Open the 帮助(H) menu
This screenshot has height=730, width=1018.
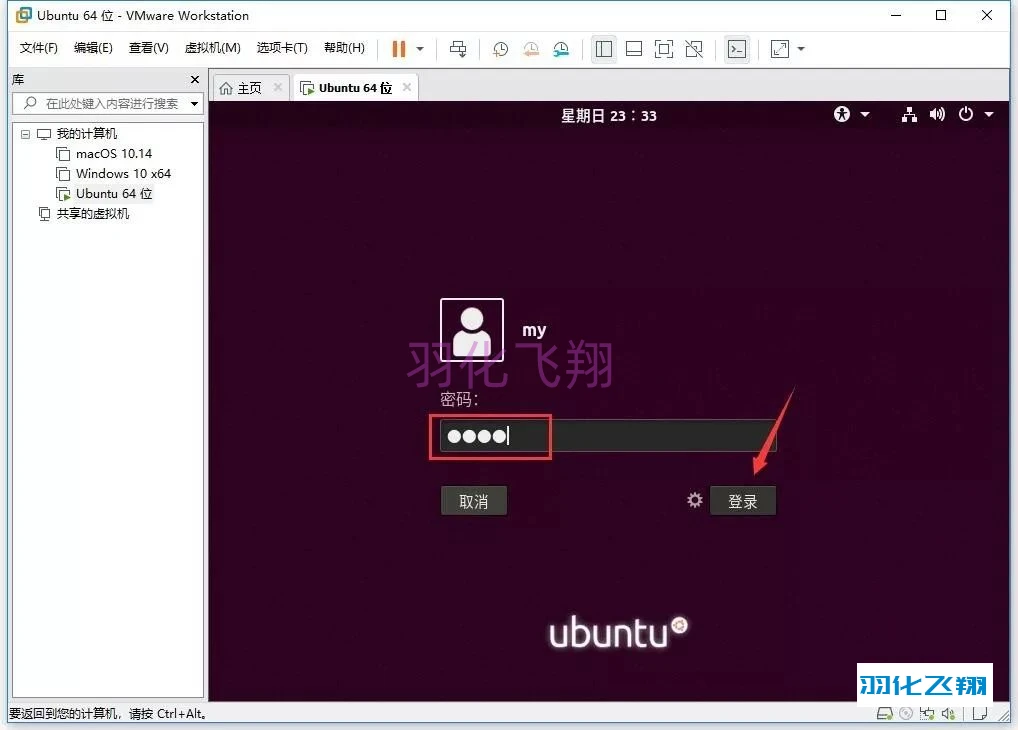pyautogui.click(x=344, y=48)
